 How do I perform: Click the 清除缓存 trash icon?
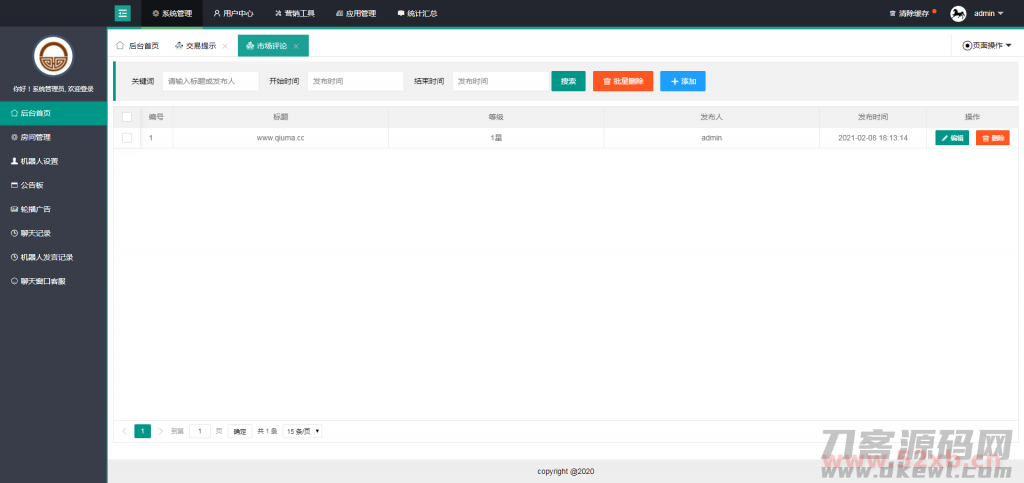point(892,13)
